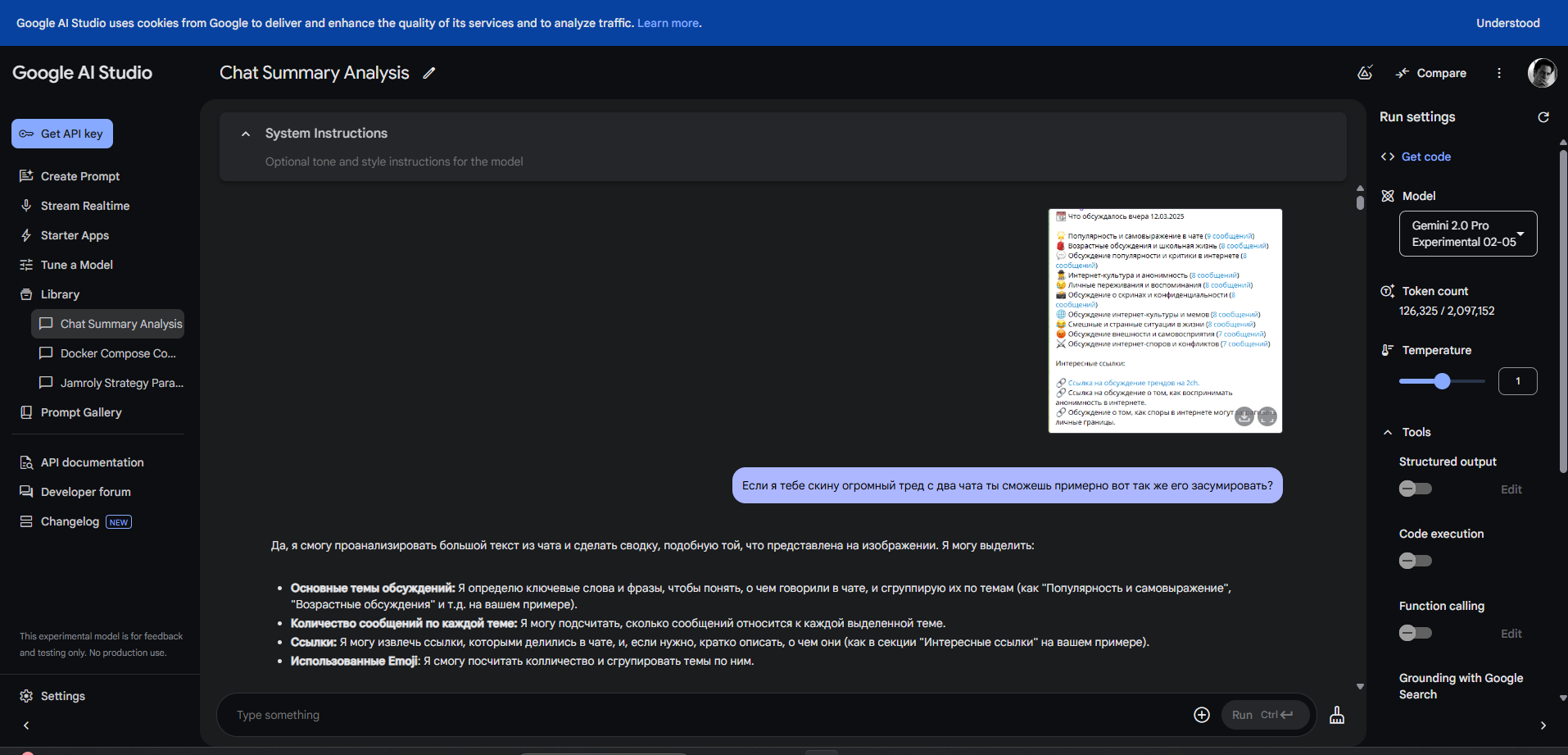This screenshot has height=755, width=1568.
Task: Edit the Chat Summary Analysis title pencil icon
Action: (429, 73)
